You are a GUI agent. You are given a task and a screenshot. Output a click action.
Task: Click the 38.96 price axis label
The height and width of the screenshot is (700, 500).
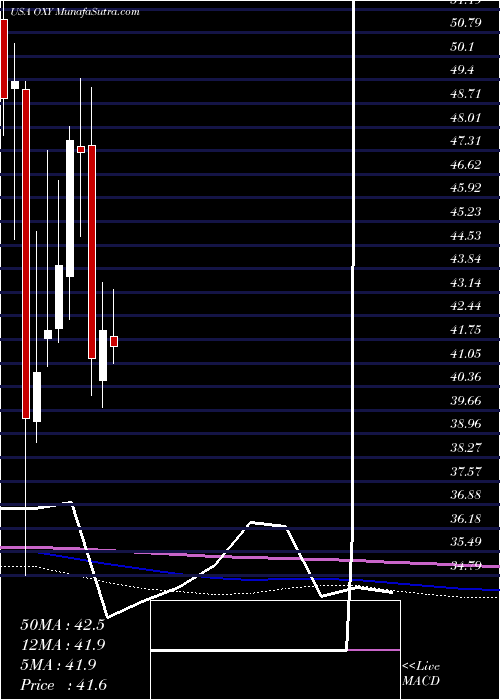point(466,424)
